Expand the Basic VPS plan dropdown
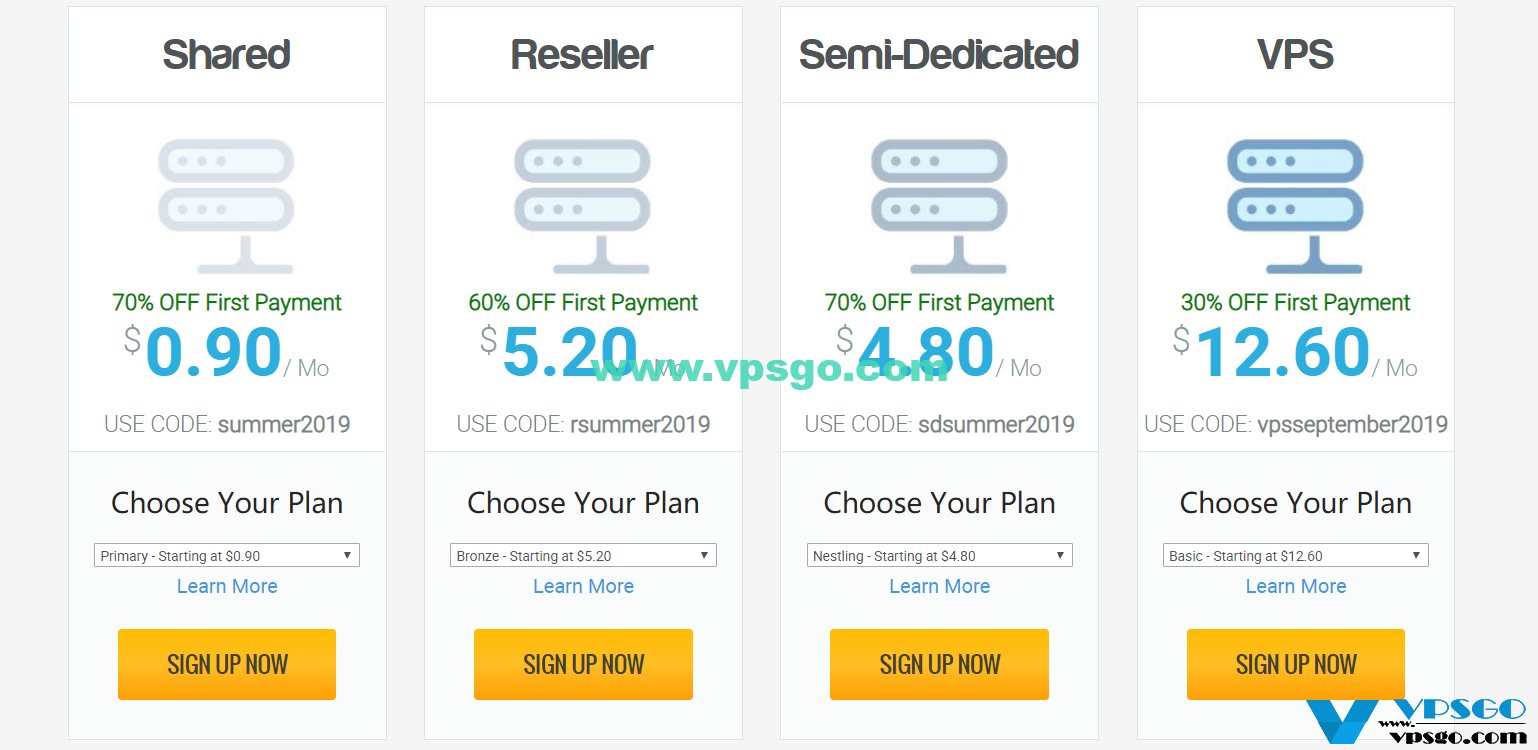1538x750 pixels. tap(1295, 555)
